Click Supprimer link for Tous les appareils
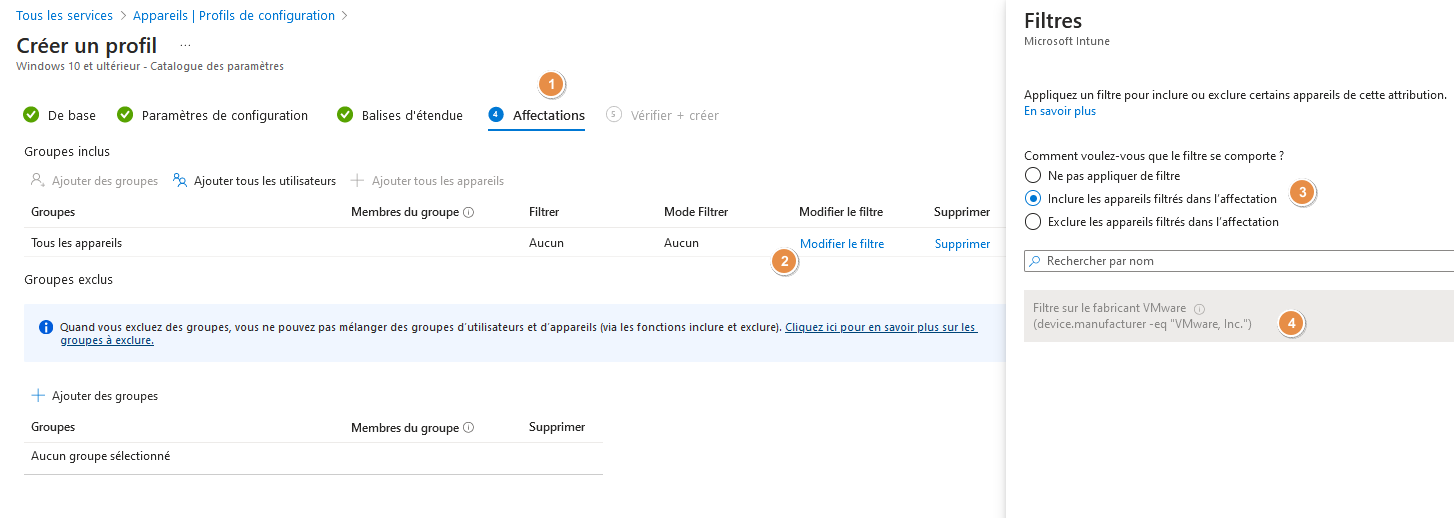Viewport: 1454px width, 518px height. 962,243
